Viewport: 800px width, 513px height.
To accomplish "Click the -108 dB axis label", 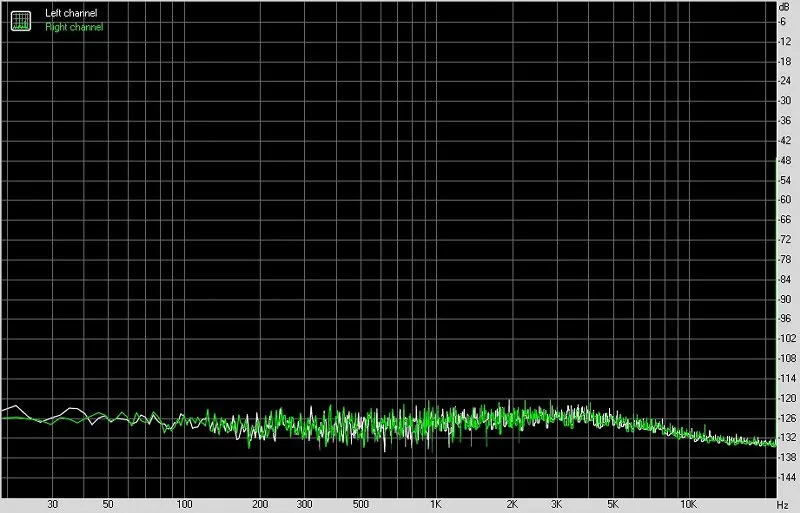I will (x=786, y=358).
